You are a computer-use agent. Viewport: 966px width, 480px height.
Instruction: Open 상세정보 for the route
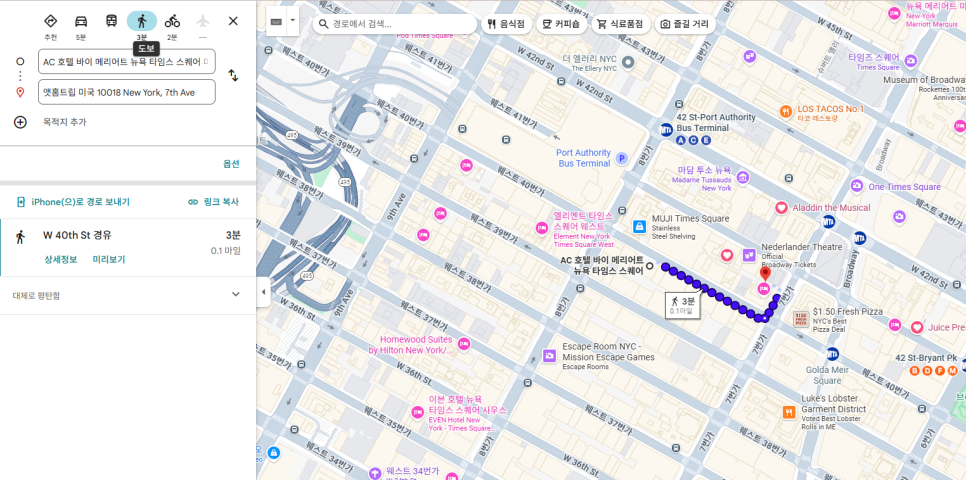(x=60, y=259)
